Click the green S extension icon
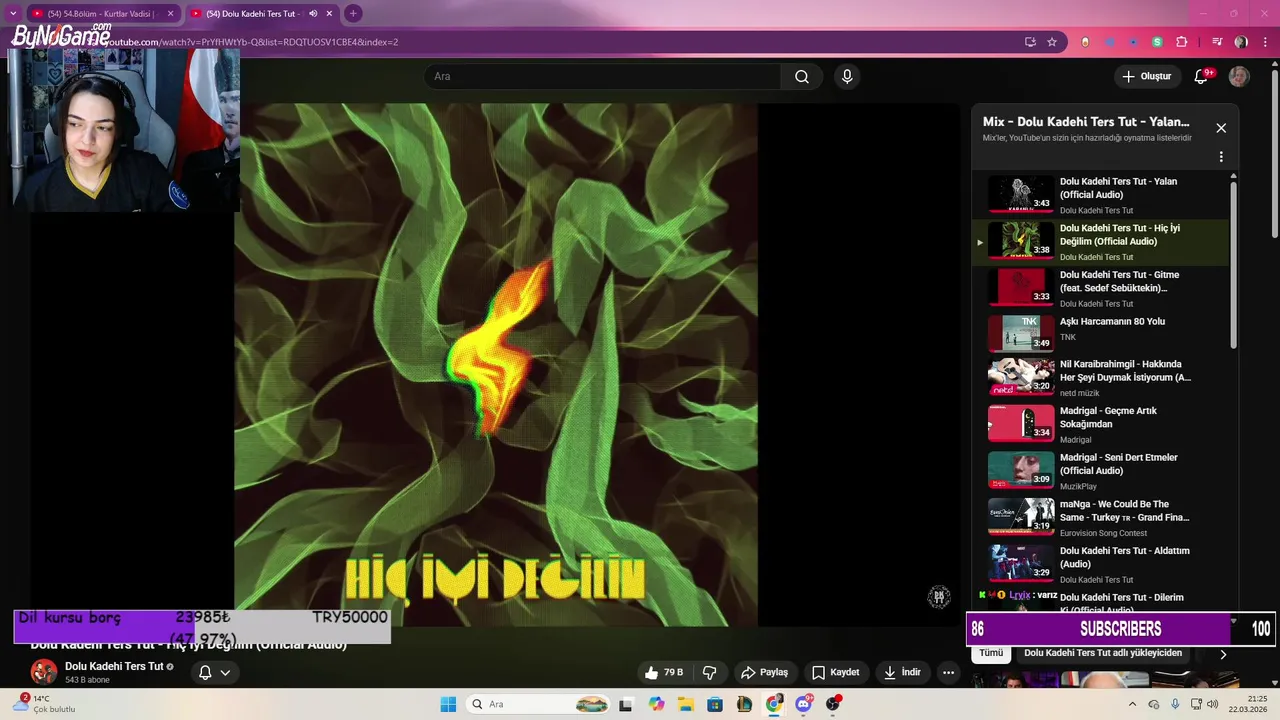The height and width of the screenshot is (720, 1280). [x=1157, y=42]
